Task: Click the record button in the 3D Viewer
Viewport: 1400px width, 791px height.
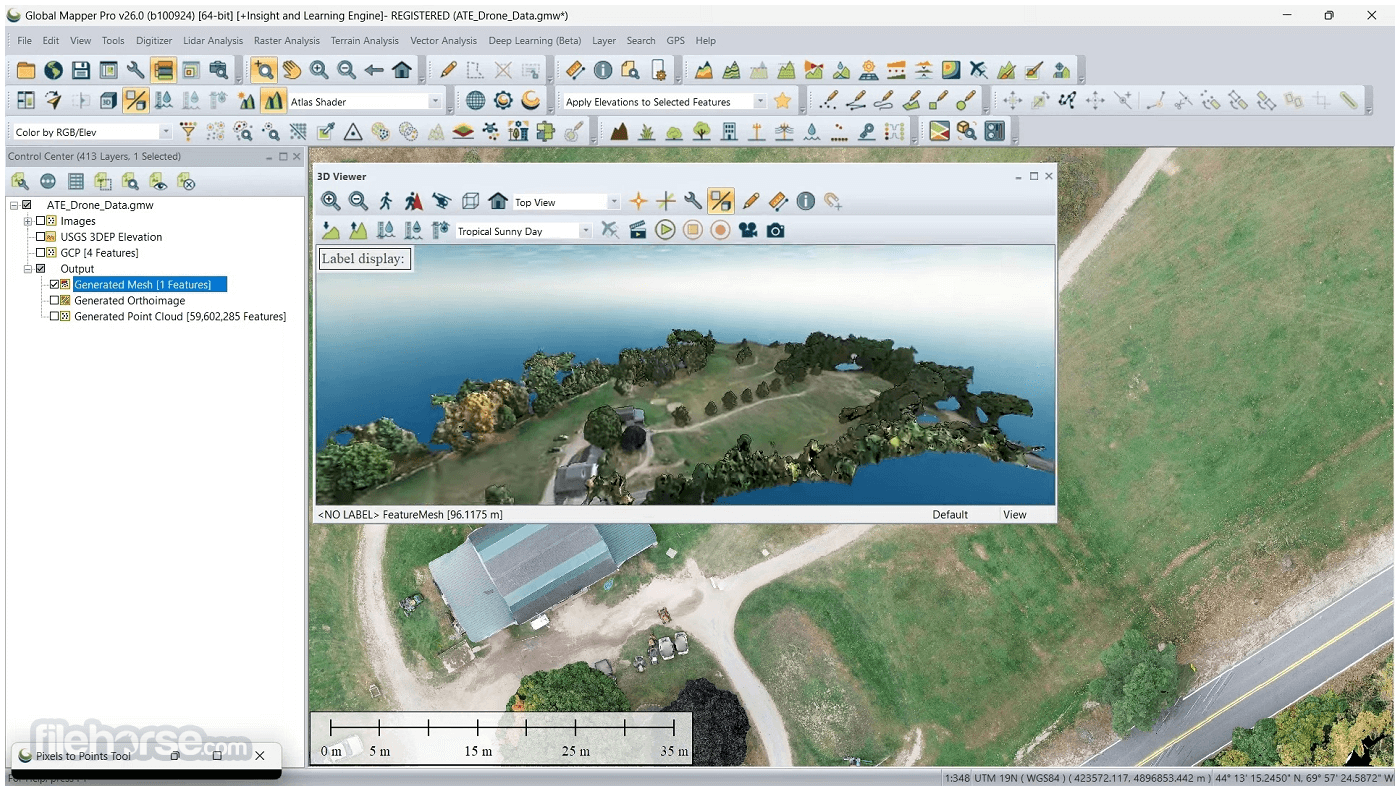Action: [x=720, y=230]
